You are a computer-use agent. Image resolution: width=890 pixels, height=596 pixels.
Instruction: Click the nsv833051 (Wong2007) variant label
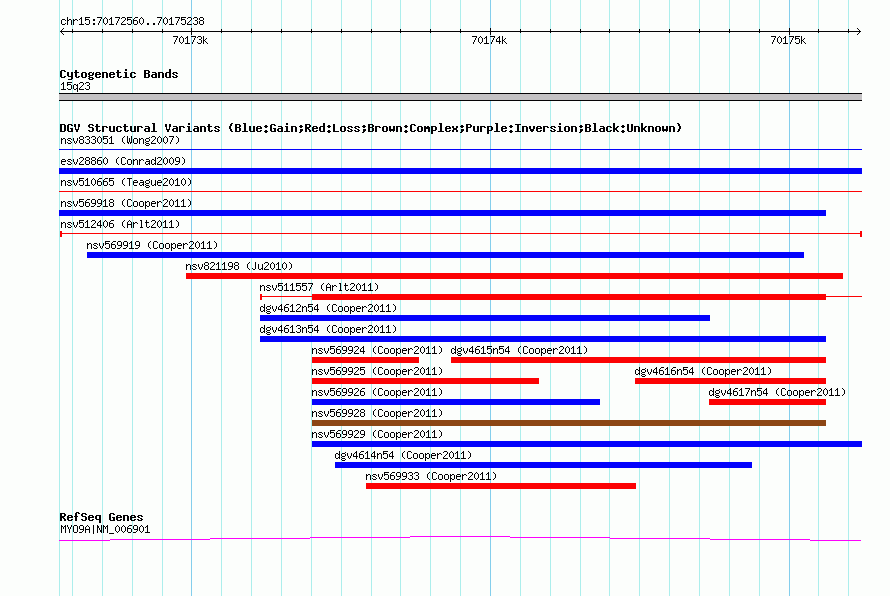[x=120, y=140]
